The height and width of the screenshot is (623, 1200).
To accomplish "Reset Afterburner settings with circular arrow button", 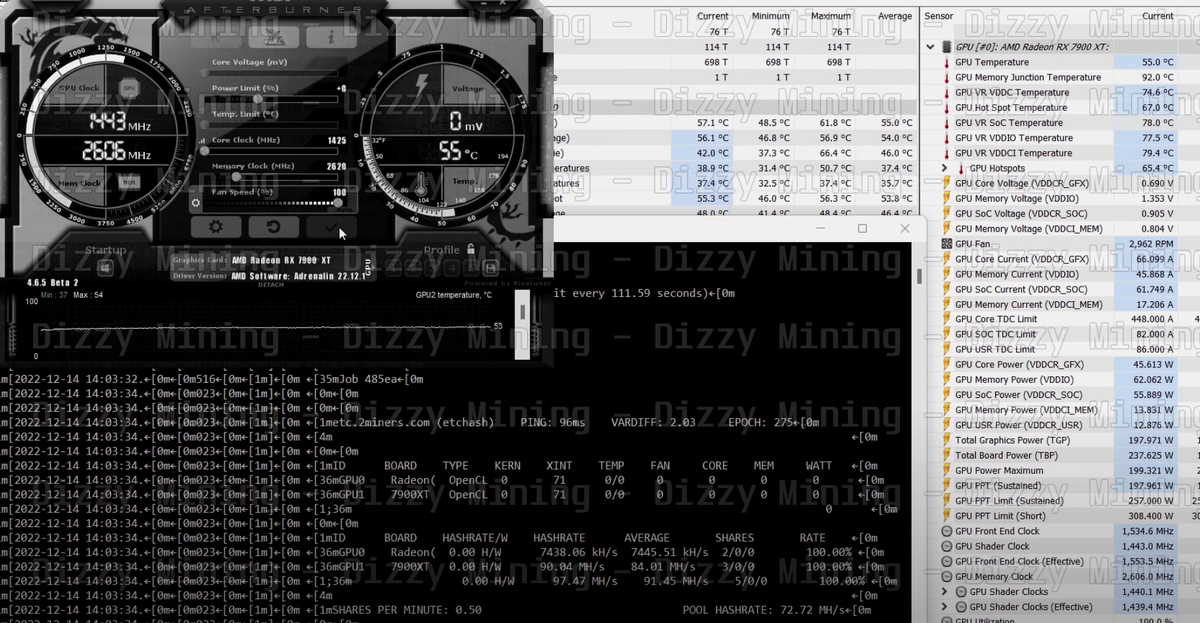I will [273, 228].
